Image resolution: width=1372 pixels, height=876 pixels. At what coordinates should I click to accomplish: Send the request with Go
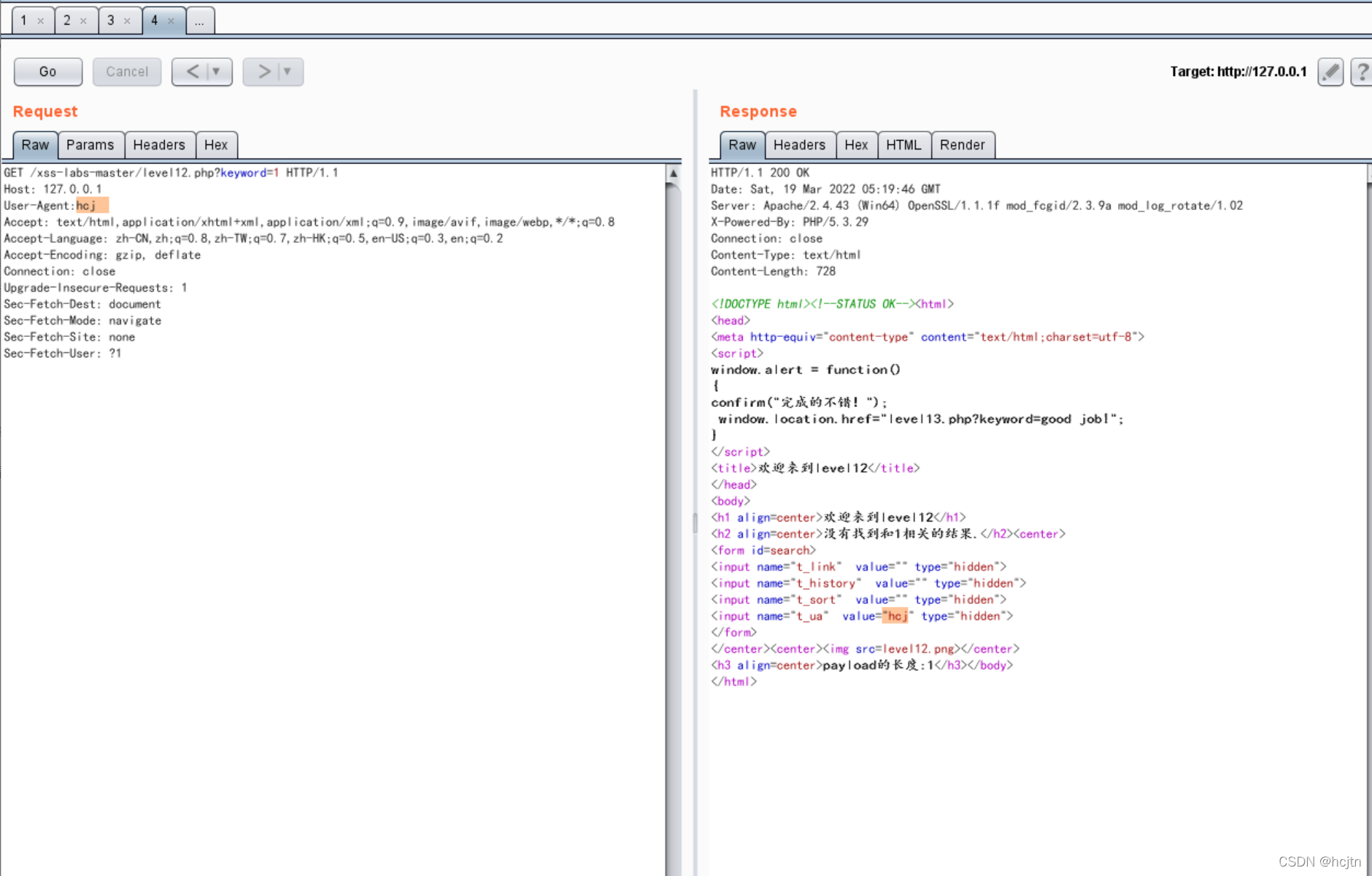48,71
